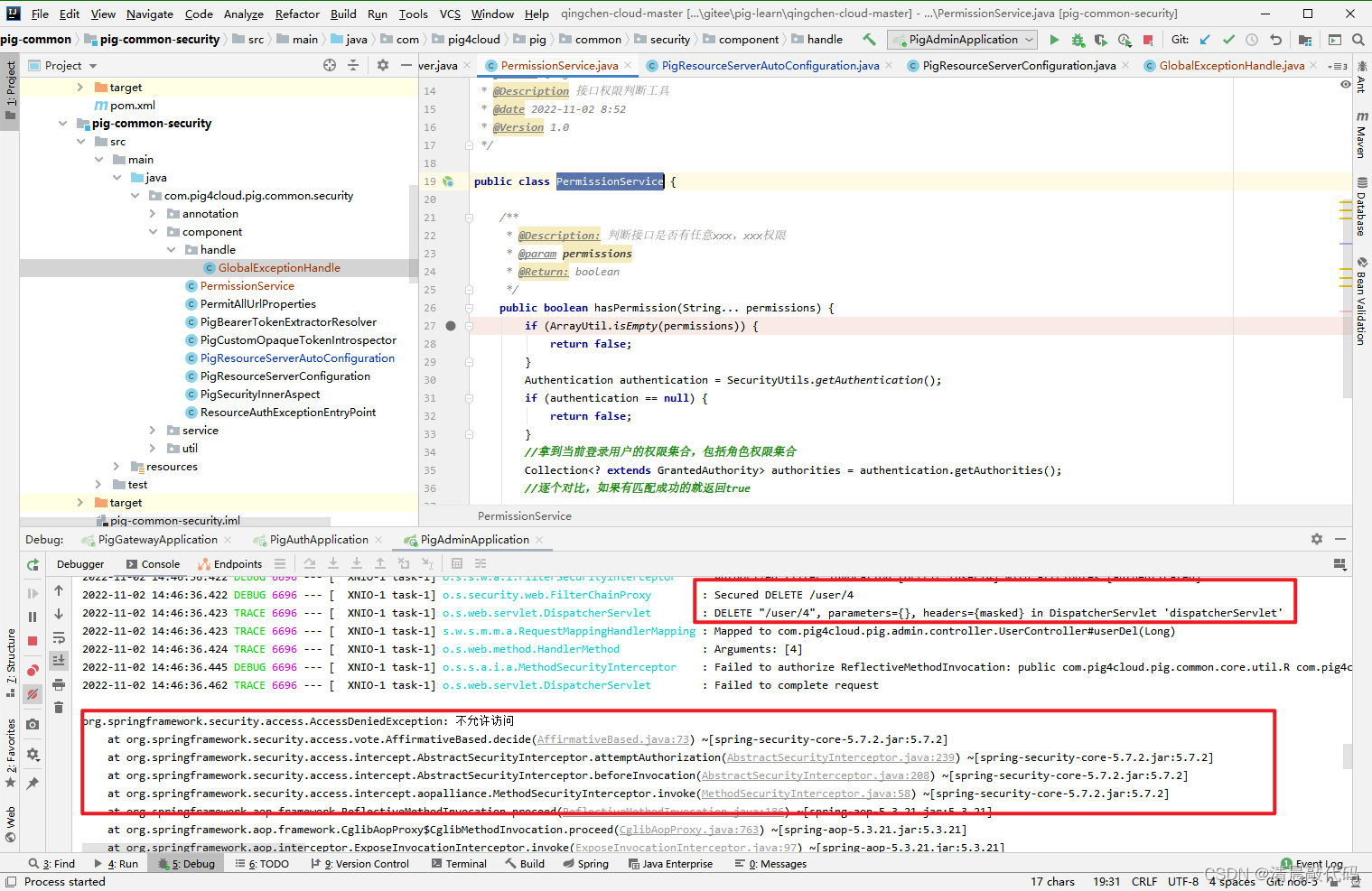Image resolution: width=1372 pixels, height=891 pixels.
Task: Open the AffirmativeBased.java:73 stack trace link
Action: pos(613,739)
